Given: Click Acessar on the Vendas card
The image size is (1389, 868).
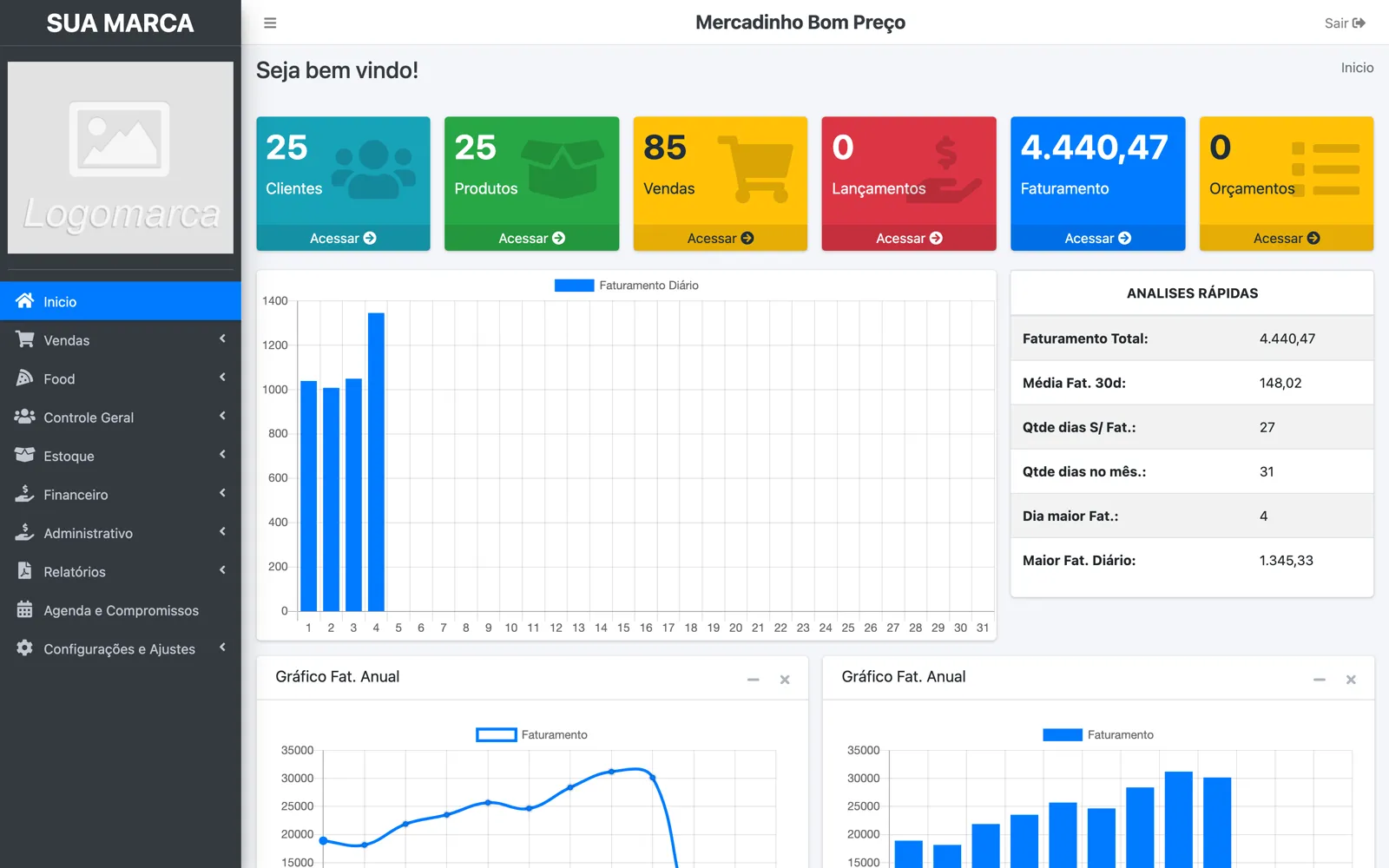Looking at the screenshot, I should (x=721, y=238).
